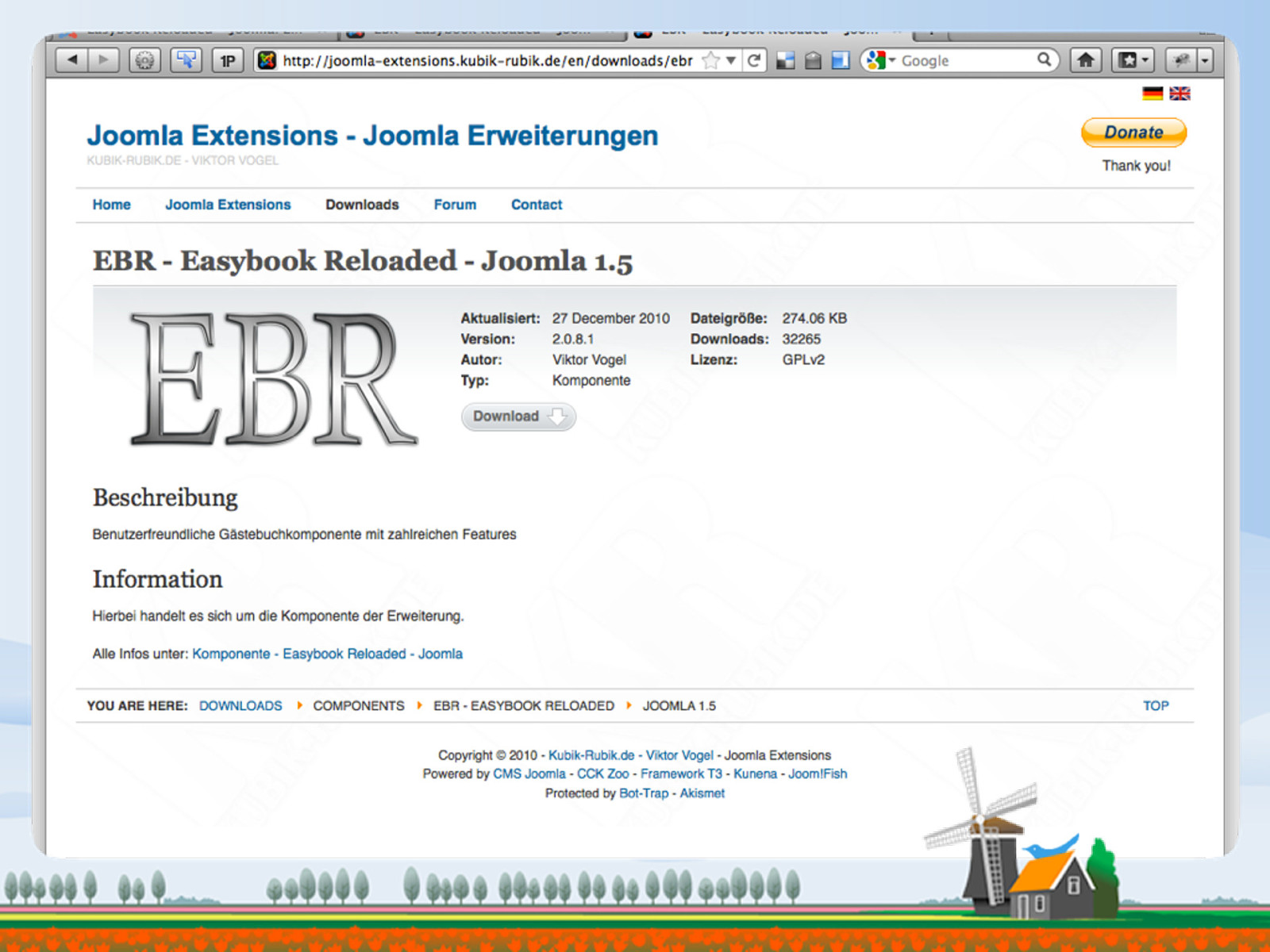Screen dimensions: 1270x952
Task: Open the Joom!Fish footer link
Action: pyautogui.click(x=818, y=773)
